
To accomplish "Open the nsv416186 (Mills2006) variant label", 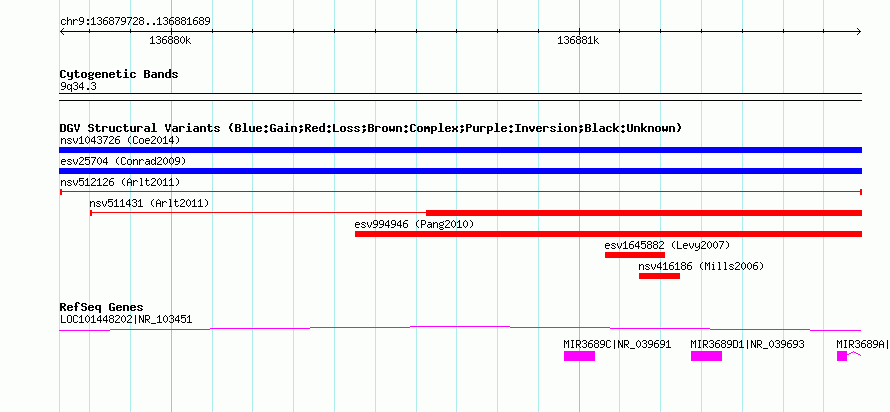I will tap(701, 266).
